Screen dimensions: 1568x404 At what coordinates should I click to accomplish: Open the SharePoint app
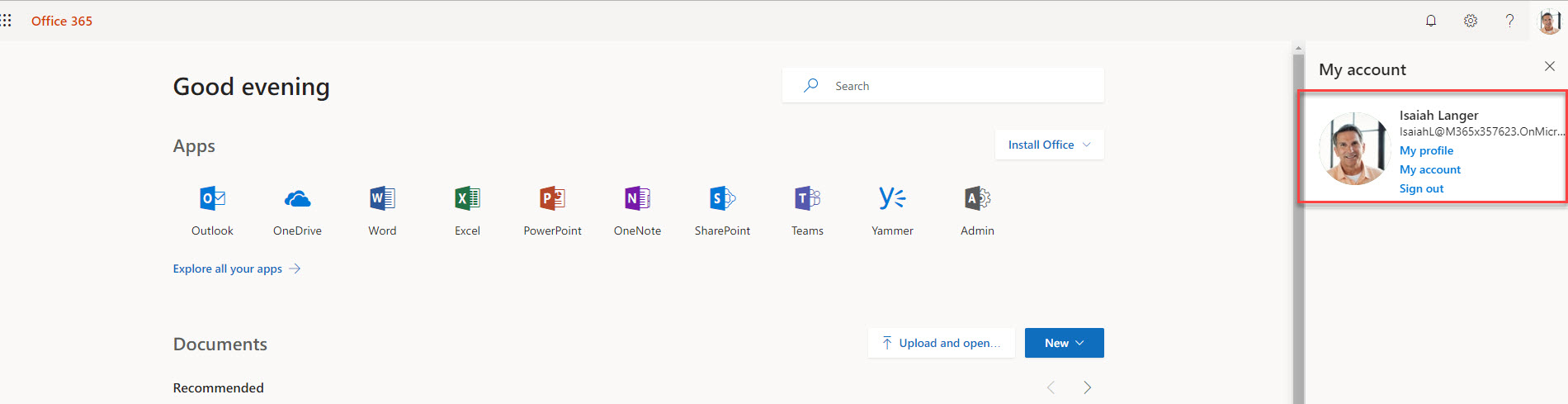(x=722, y=210)
